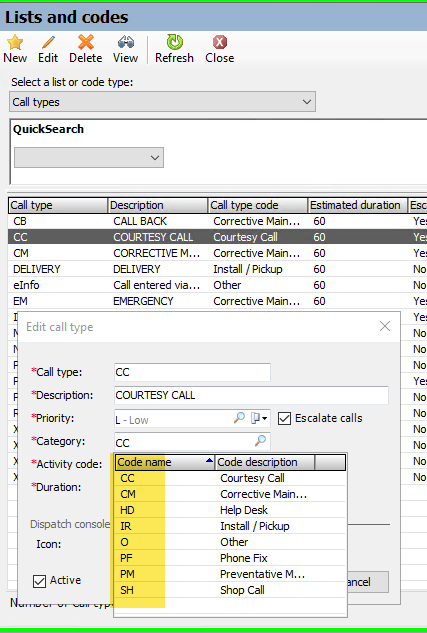Select the EM EMERGENCY row
The width and height of the screenshot is (427, 633).
[218, 301]
